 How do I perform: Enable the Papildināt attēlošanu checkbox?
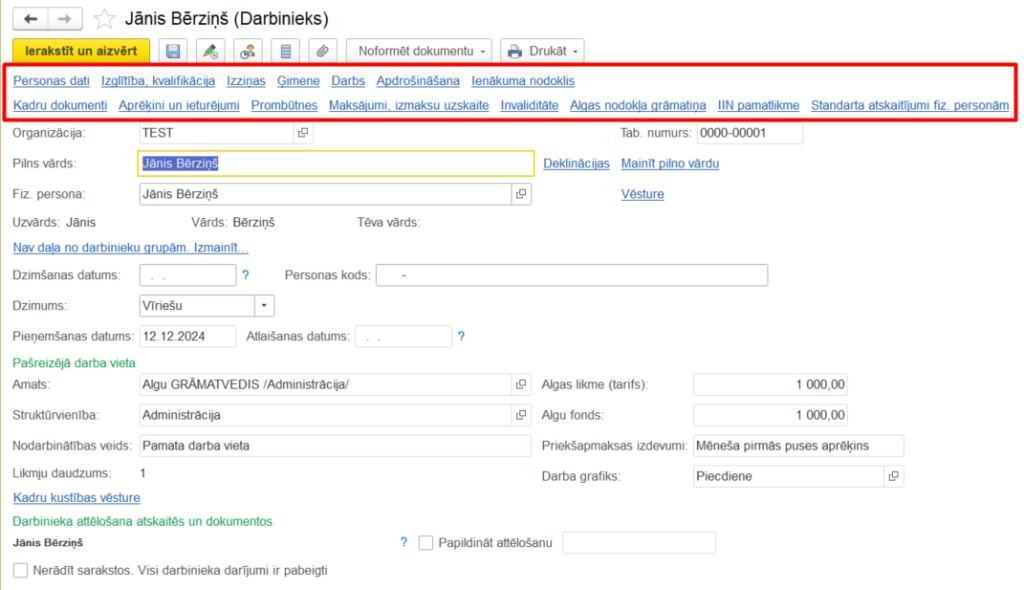(425, 543)
